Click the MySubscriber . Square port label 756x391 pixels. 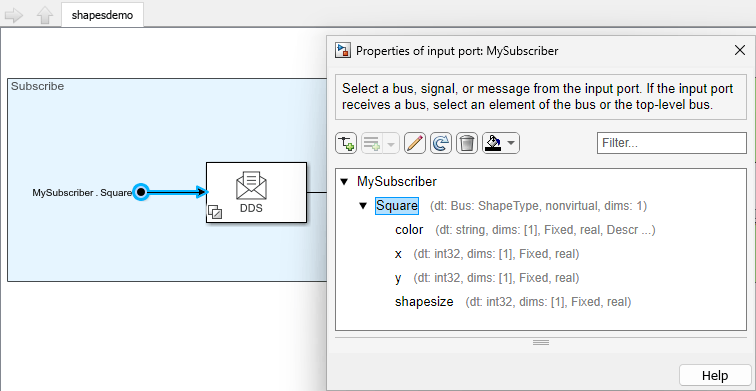click(82, 193)
